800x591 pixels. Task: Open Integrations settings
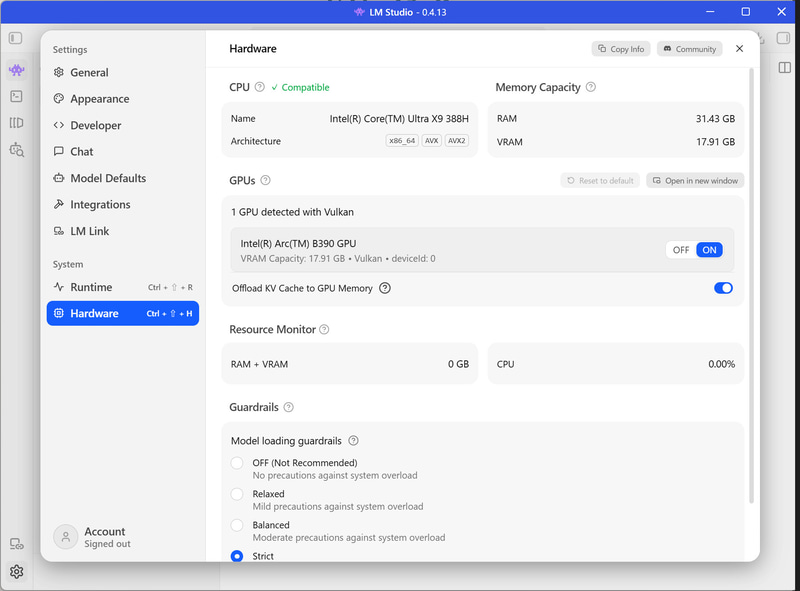point(122,205)
